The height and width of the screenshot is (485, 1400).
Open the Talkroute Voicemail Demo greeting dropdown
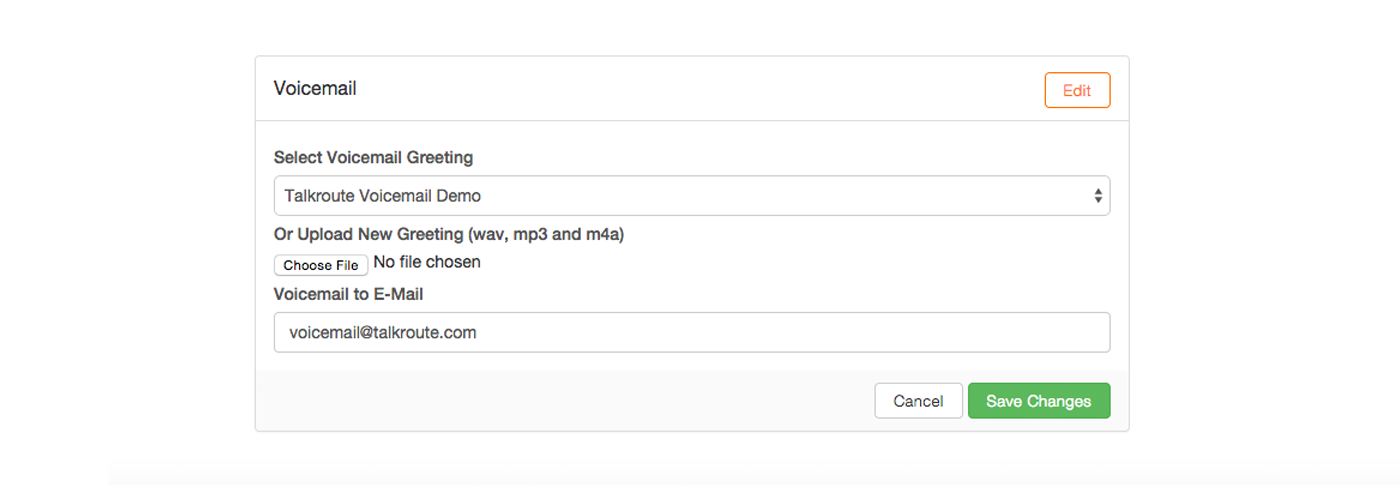[x=692, y=196]
